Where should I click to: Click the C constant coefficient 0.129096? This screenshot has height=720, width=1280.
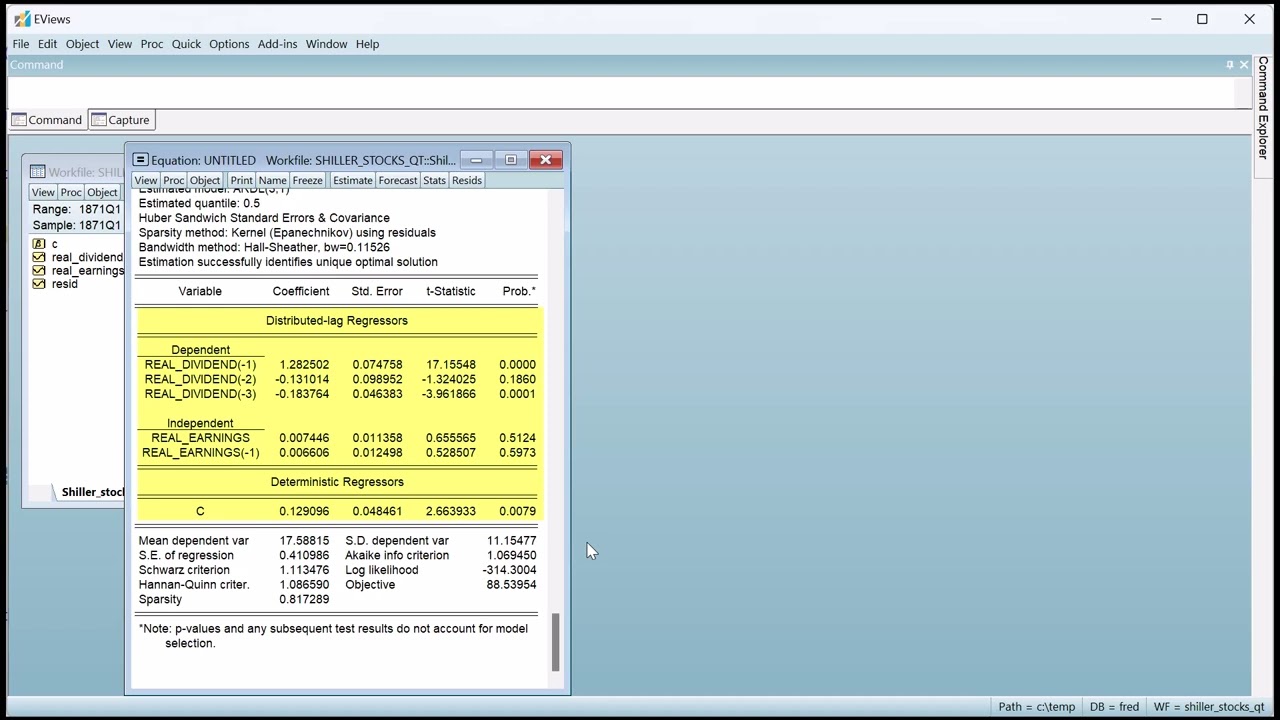pos(304,511)
